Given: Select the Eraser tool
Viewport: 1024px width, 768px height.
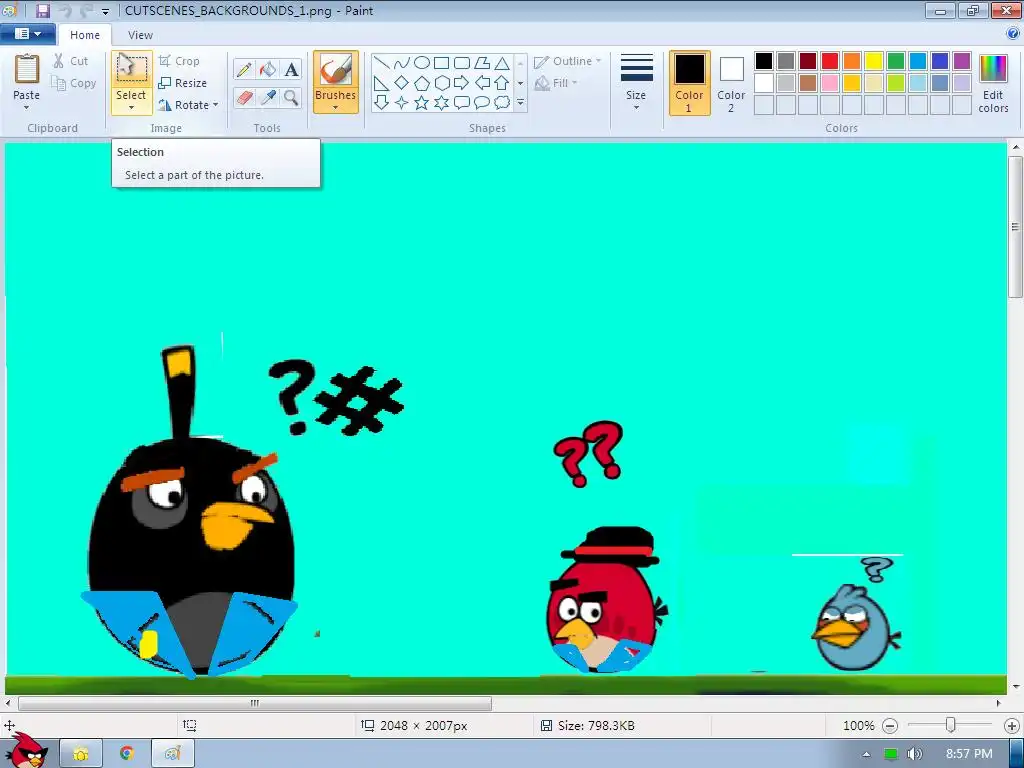Looking at the screenshot, I should (x=244, y=97).
